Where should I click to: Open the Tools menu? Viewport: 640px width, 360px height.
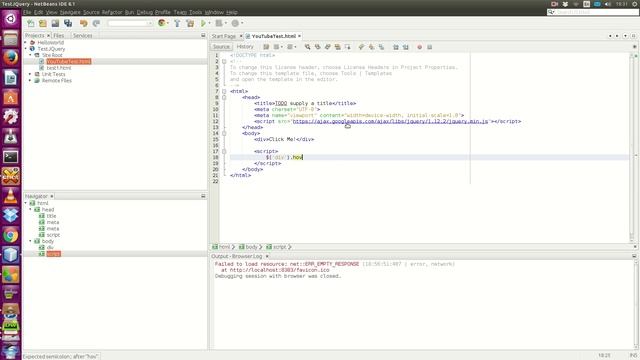tap(195, 12)
